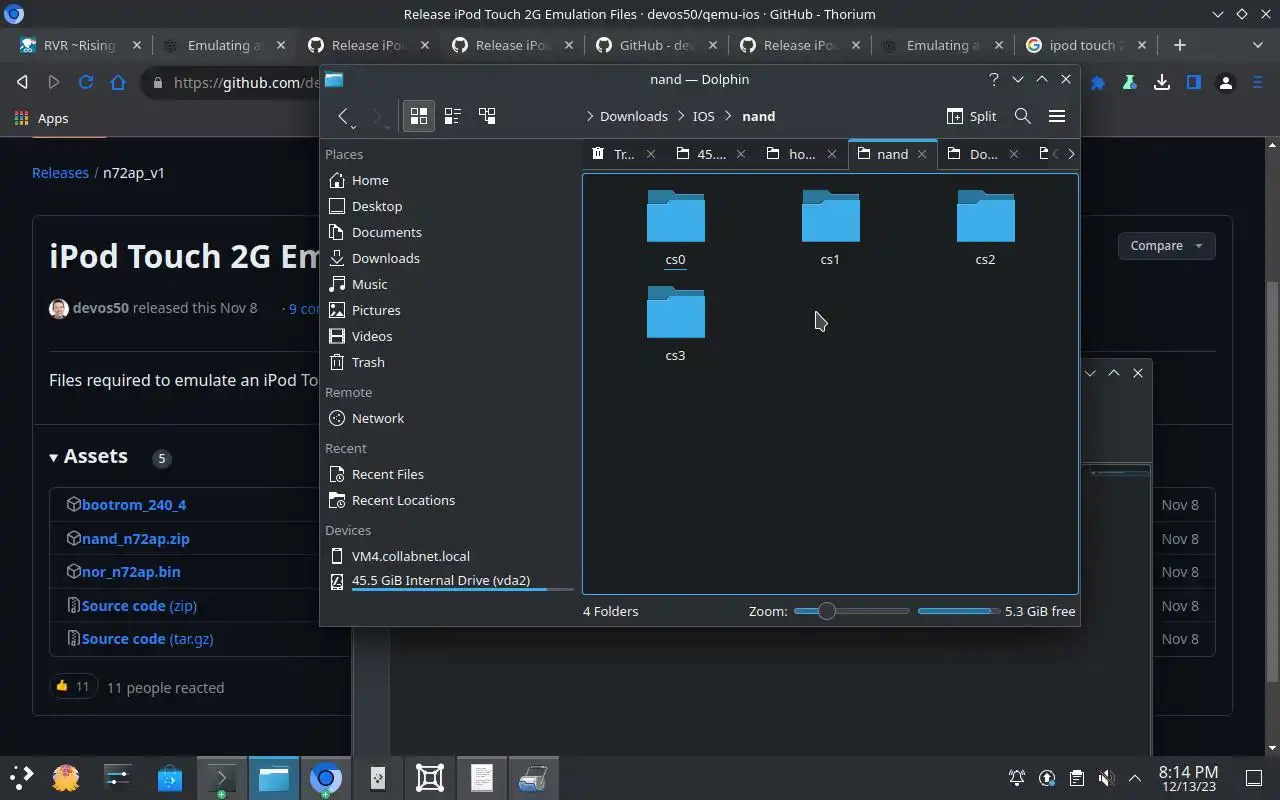This screenshot has height=800, width=1280.
Task: Go to browser home page
Action: click(x=118, y=83)
